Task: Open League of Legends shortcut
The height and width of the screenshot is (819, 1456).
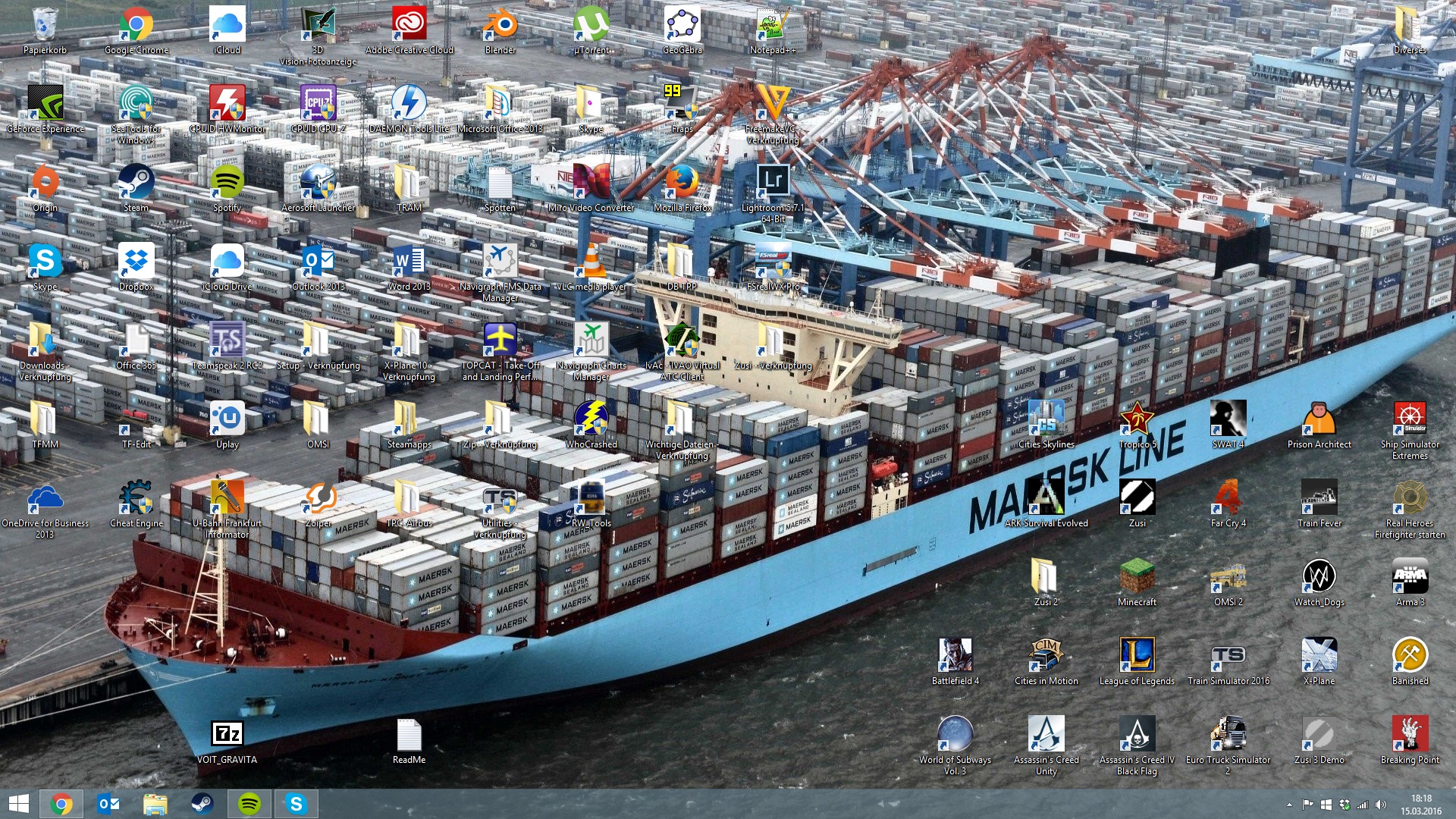Action: 1137,657
